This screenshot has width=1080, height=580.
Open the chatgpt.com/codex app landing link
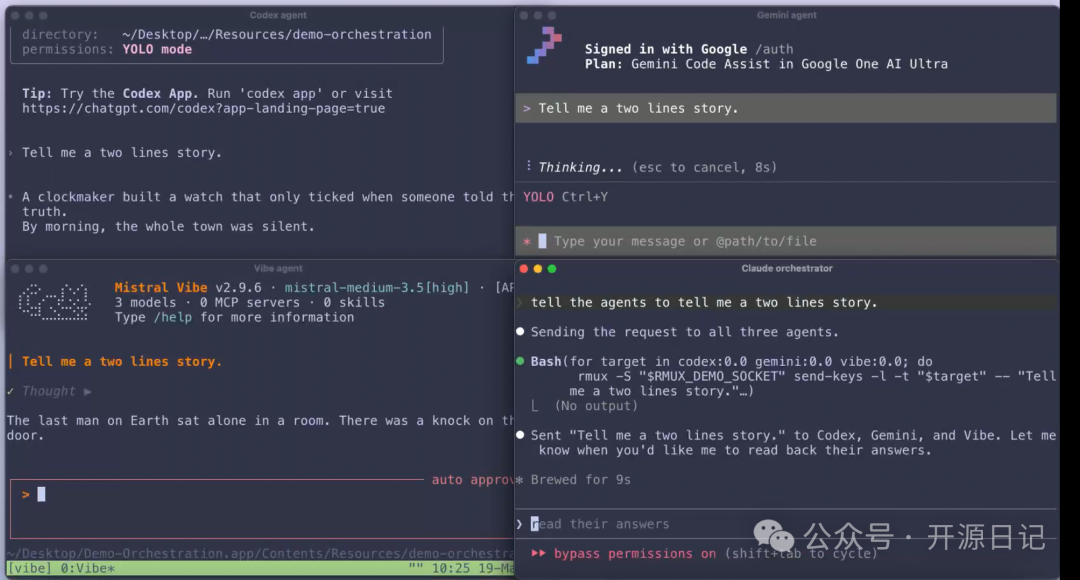click(x=203, y=108)
